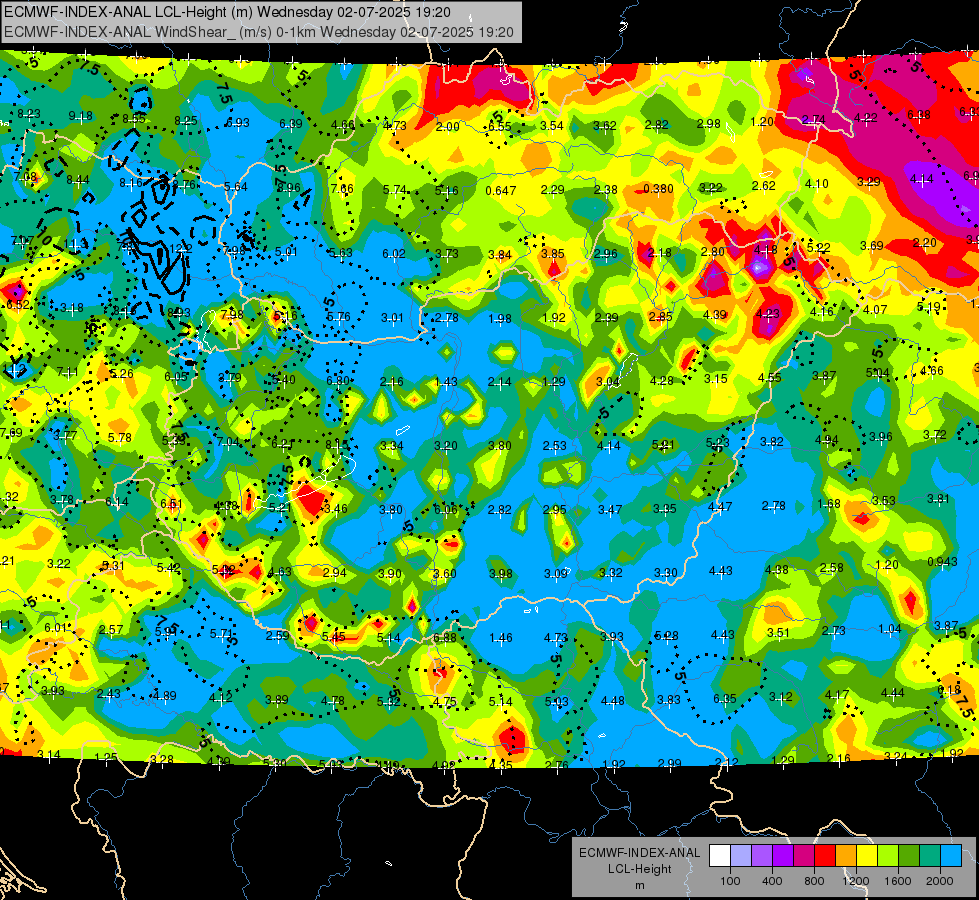The height and width of the screenshot is (900, 979).
Task: Click the grid point value 9.18
Action: coord(81,116)
